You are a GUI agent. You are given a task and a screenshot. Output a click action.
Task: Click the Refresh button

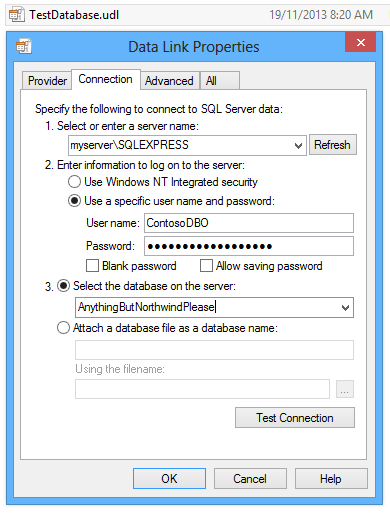click(x=333, y=145)
